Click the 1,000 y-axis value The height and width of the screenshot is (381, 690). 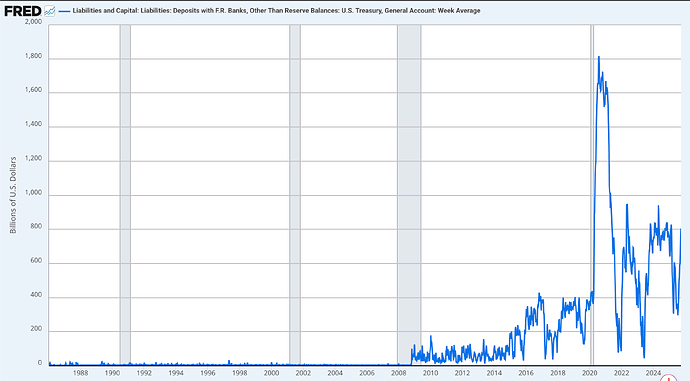click(x=33, y=193)
